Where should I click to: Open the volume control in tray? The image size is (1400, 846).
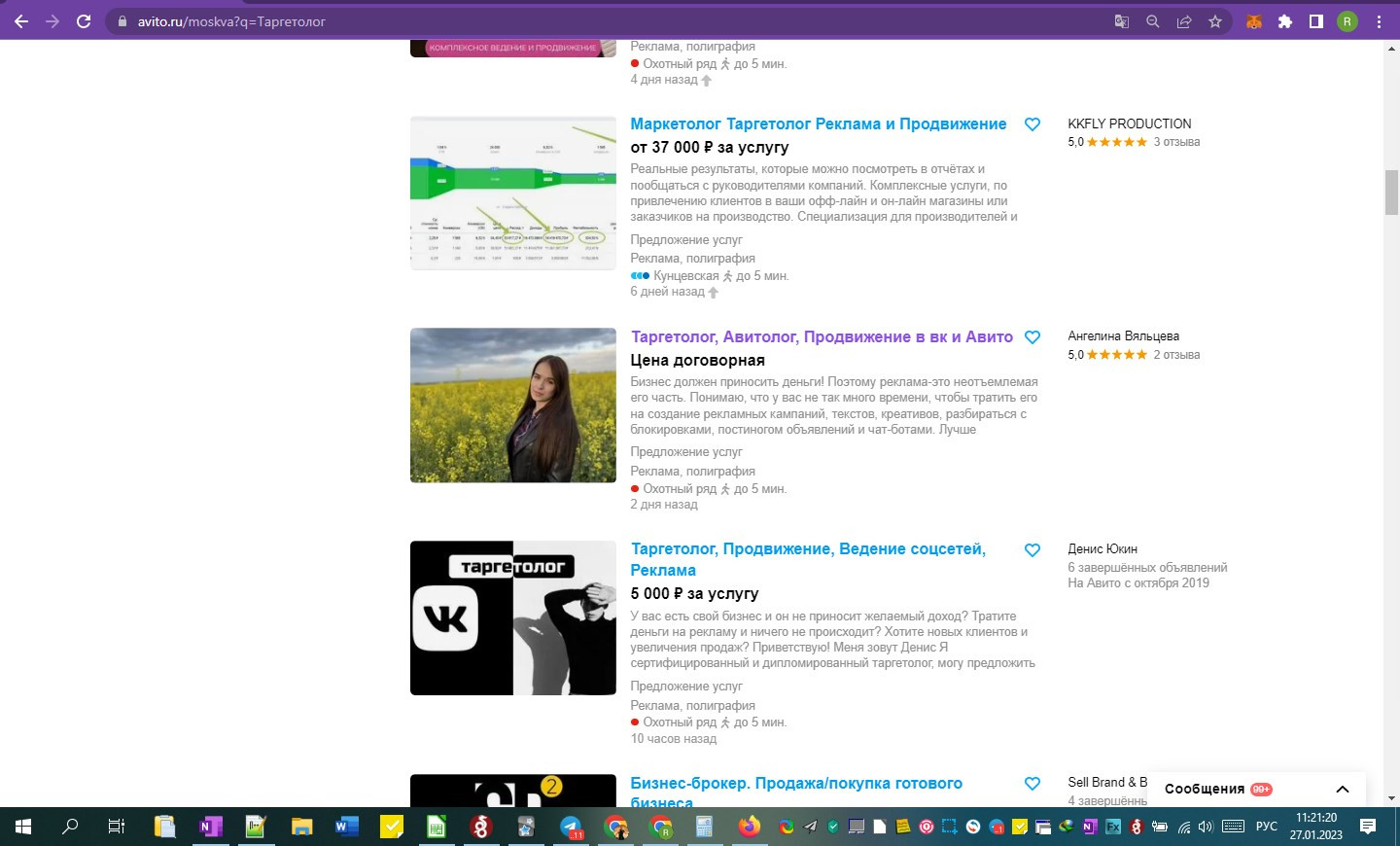click(1206, 827)
